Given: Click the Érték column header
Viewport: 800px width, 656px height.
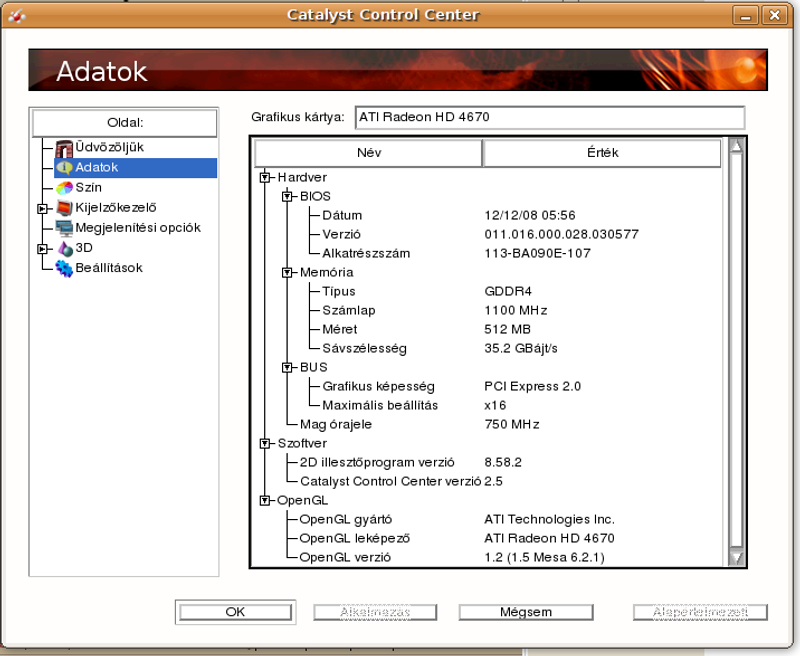Looking at the screenshot, I should click(602, 153).
